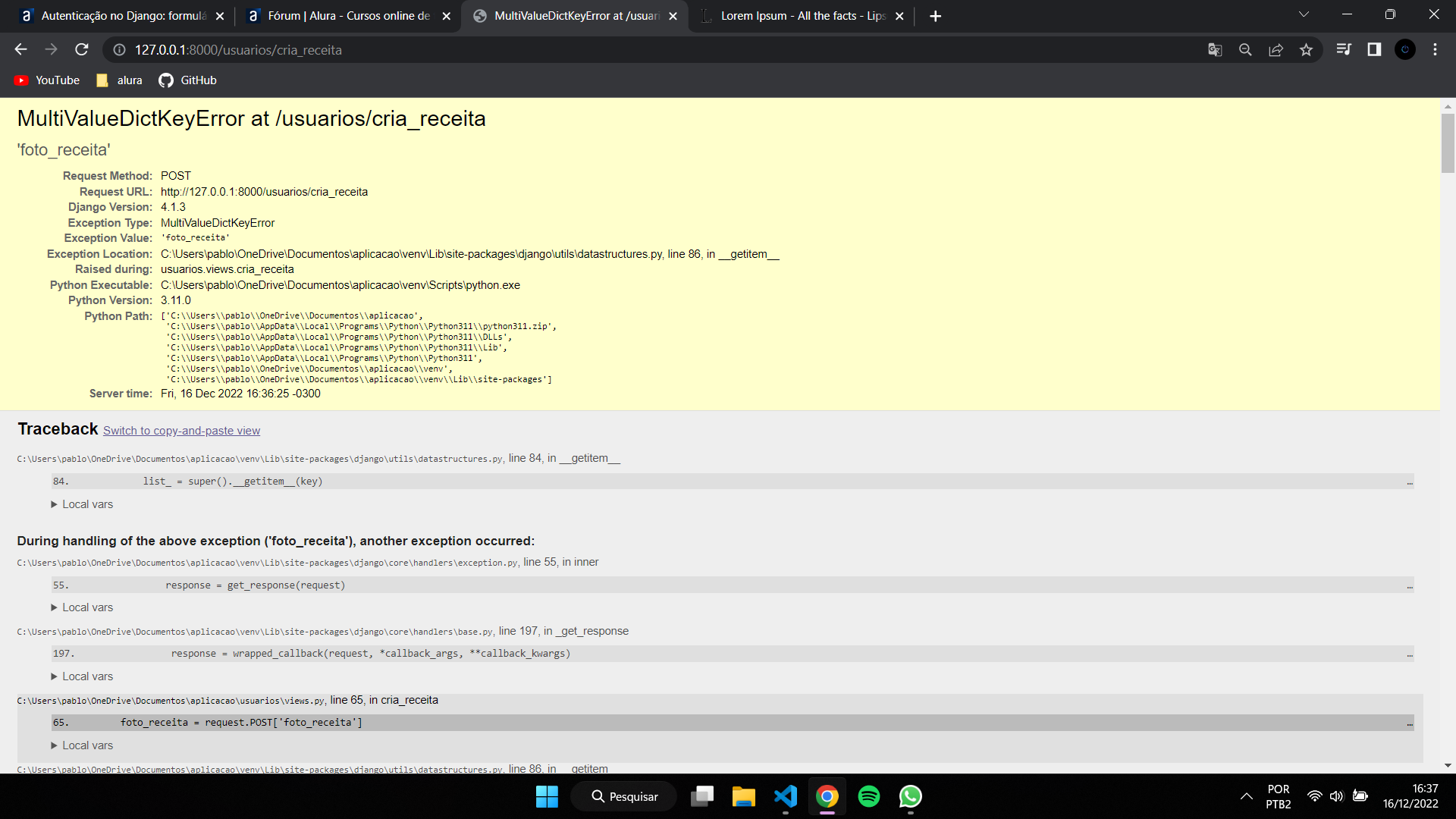Click the taskbar Pesquisar search box

tap(625, 796)
